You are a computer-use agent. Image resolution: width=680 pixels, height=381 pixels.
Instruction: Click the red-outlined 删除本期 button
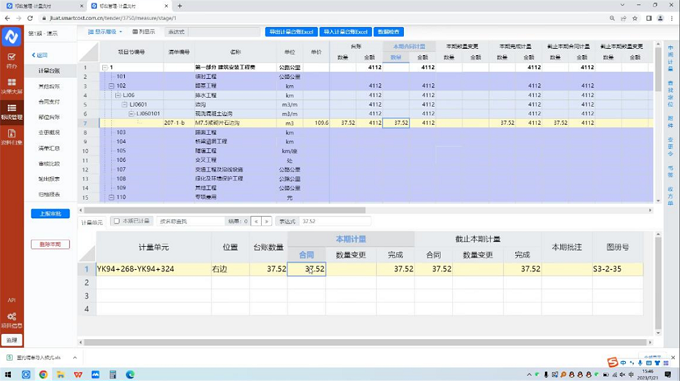(50, 244)
